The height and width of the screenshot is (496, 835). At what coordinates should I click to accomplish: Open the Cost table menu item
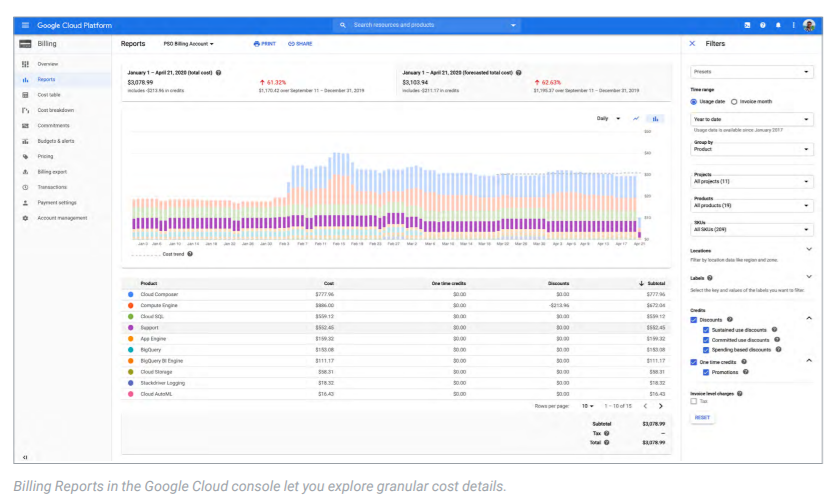[49, 95]
